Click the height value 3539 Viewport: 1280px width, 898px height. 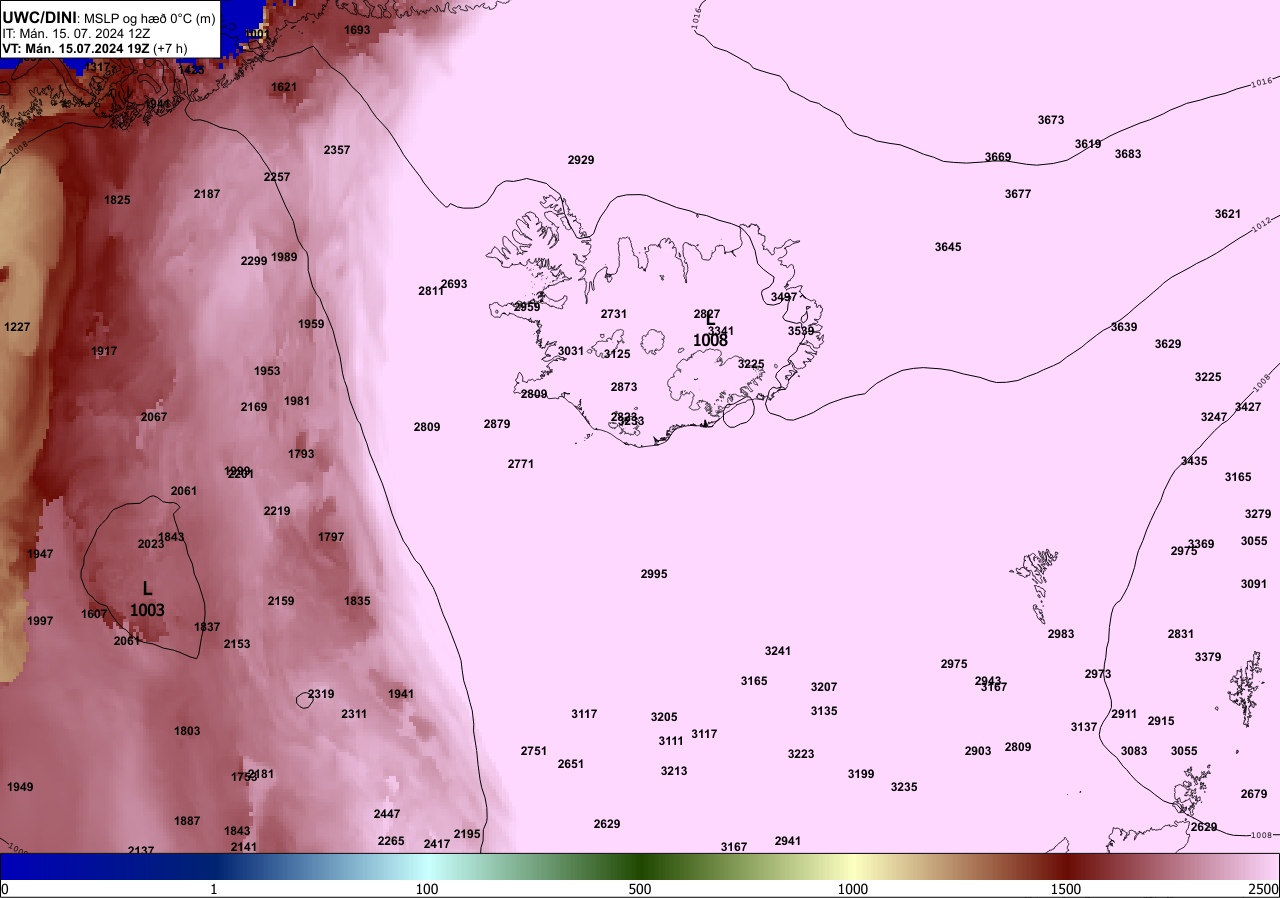[x=801, y=331]
